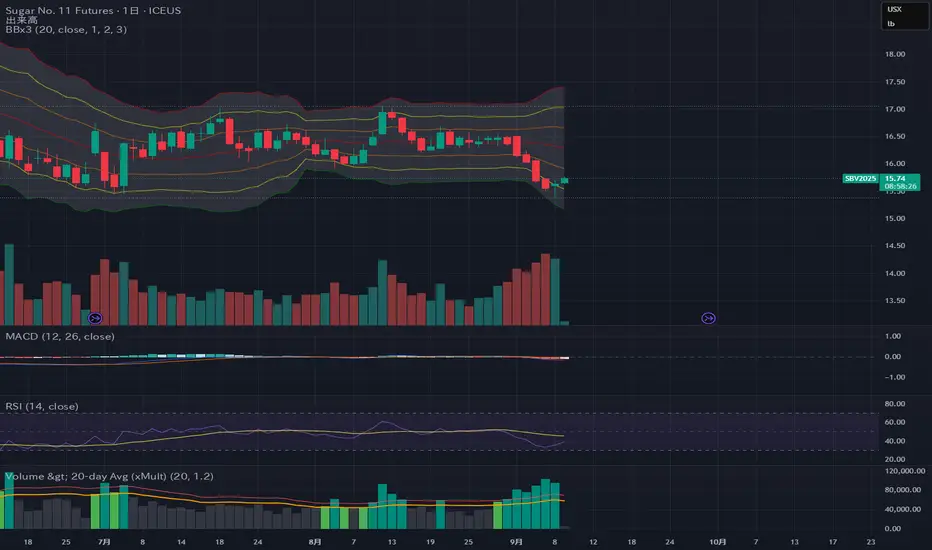932x550 pixels.
Task: Click the 17.00 price scale label
Action: [x=895, y=109]
